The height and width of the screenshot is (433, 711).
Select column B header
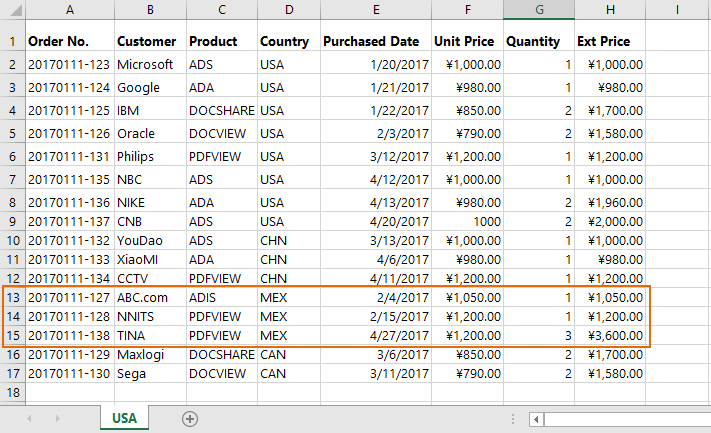[151, 10]
